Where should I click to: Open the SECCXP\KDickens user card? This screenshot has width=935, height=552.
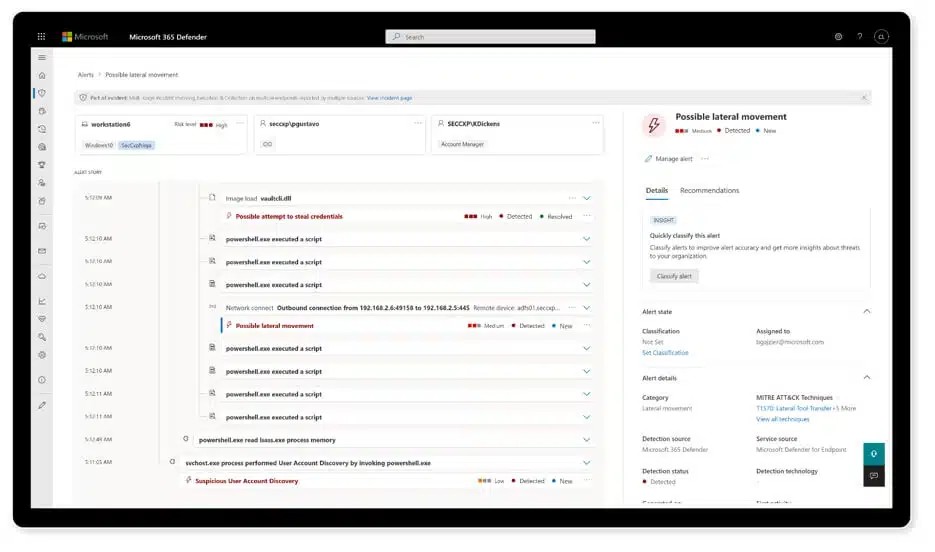tap(517, 135)
